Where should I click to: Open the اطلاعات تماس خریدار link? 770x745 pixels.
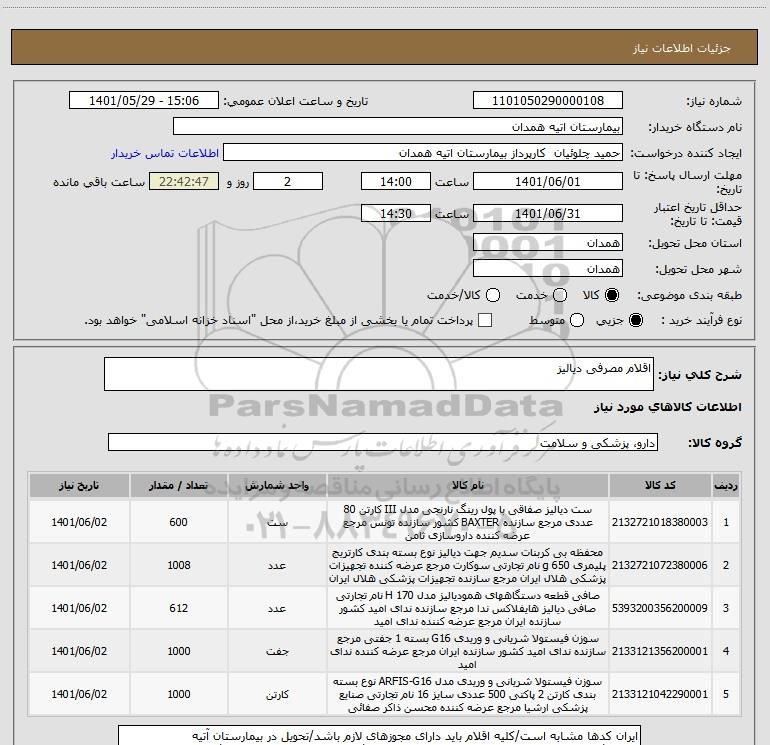coord(165,153)
